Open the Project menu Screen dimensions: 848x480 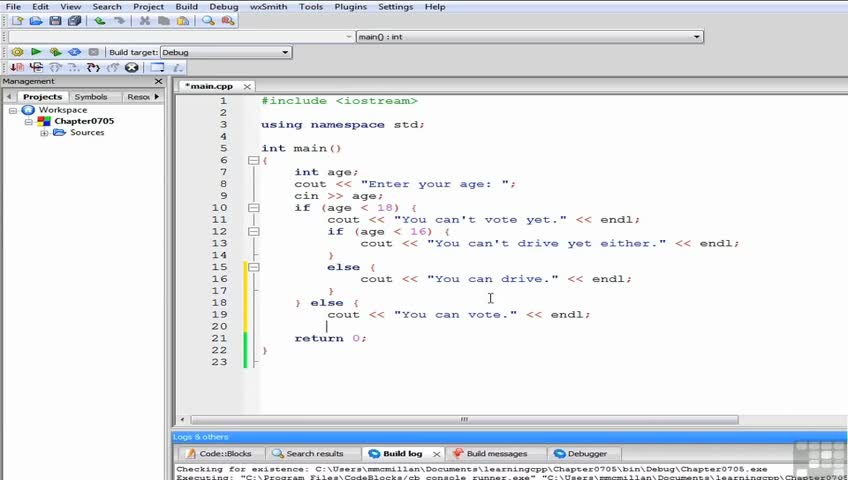(148, 6)
